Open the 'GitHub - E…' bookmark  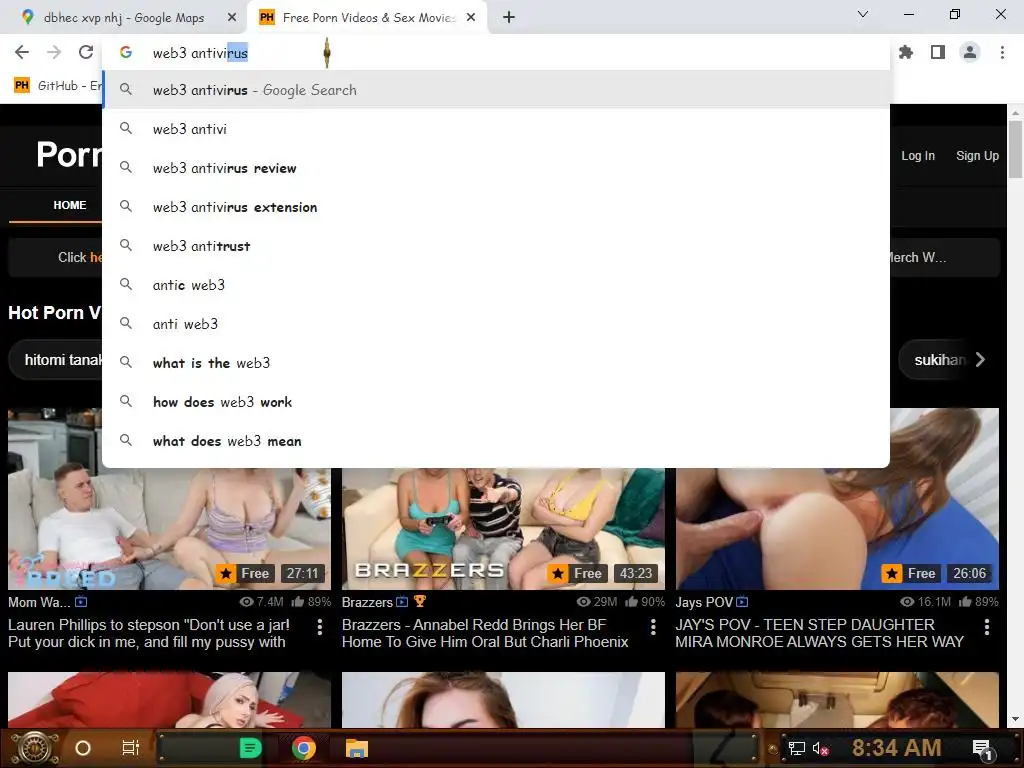tap(57, 86)
